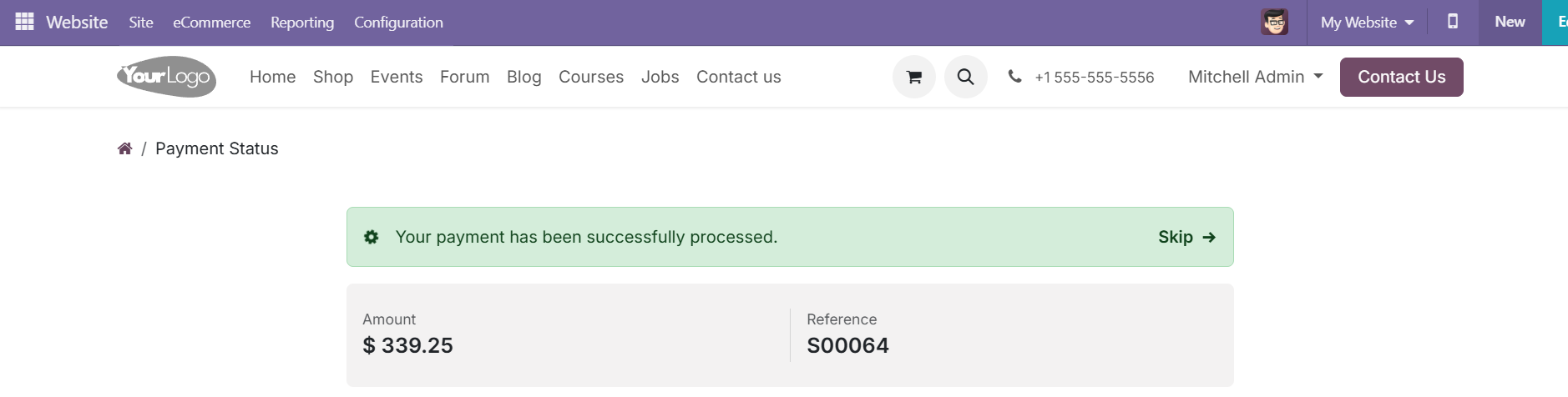Click the shopping cart icon

(914, 77)
